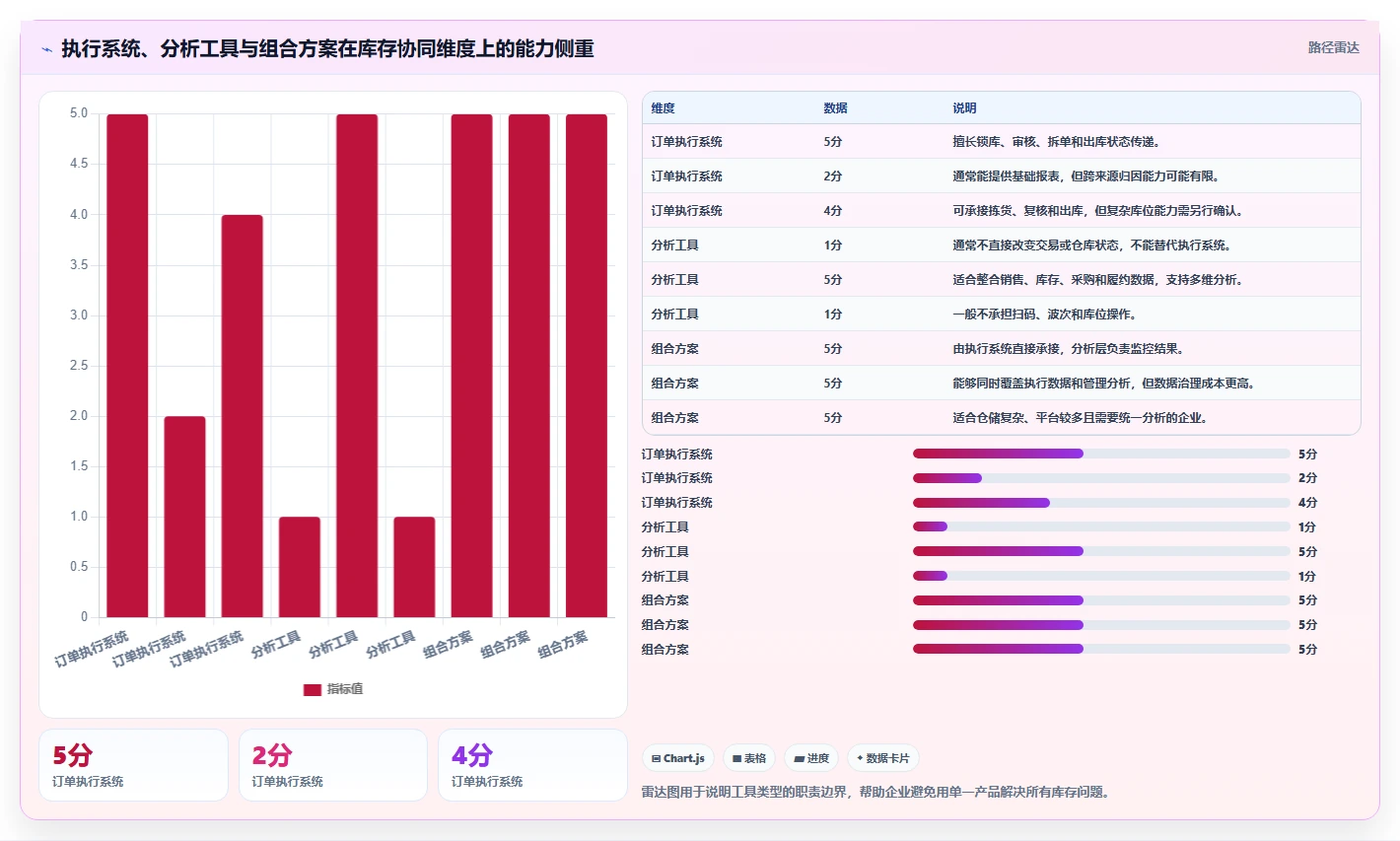Select the row 适合整合销售、库存、采购和履约数据，支持多维分析。
Screen dimensions: 1400x841
1001,280
